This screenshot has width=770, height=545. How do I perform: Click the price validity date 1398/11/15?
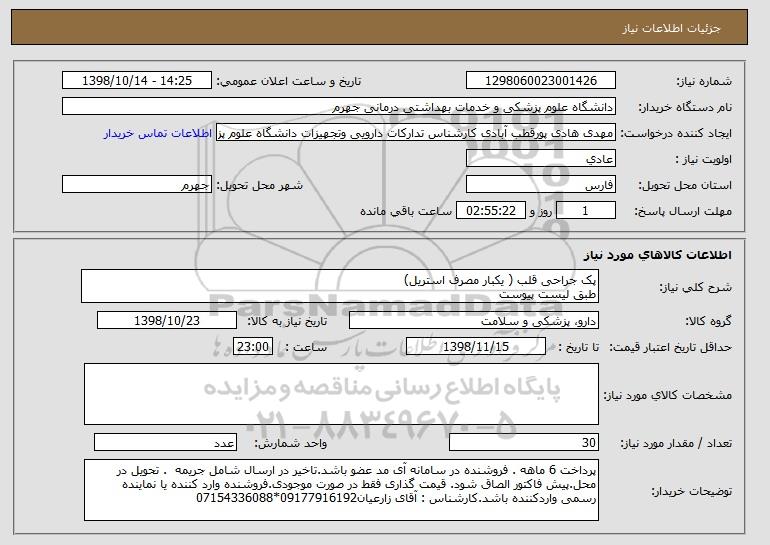(x=476, y=347)
